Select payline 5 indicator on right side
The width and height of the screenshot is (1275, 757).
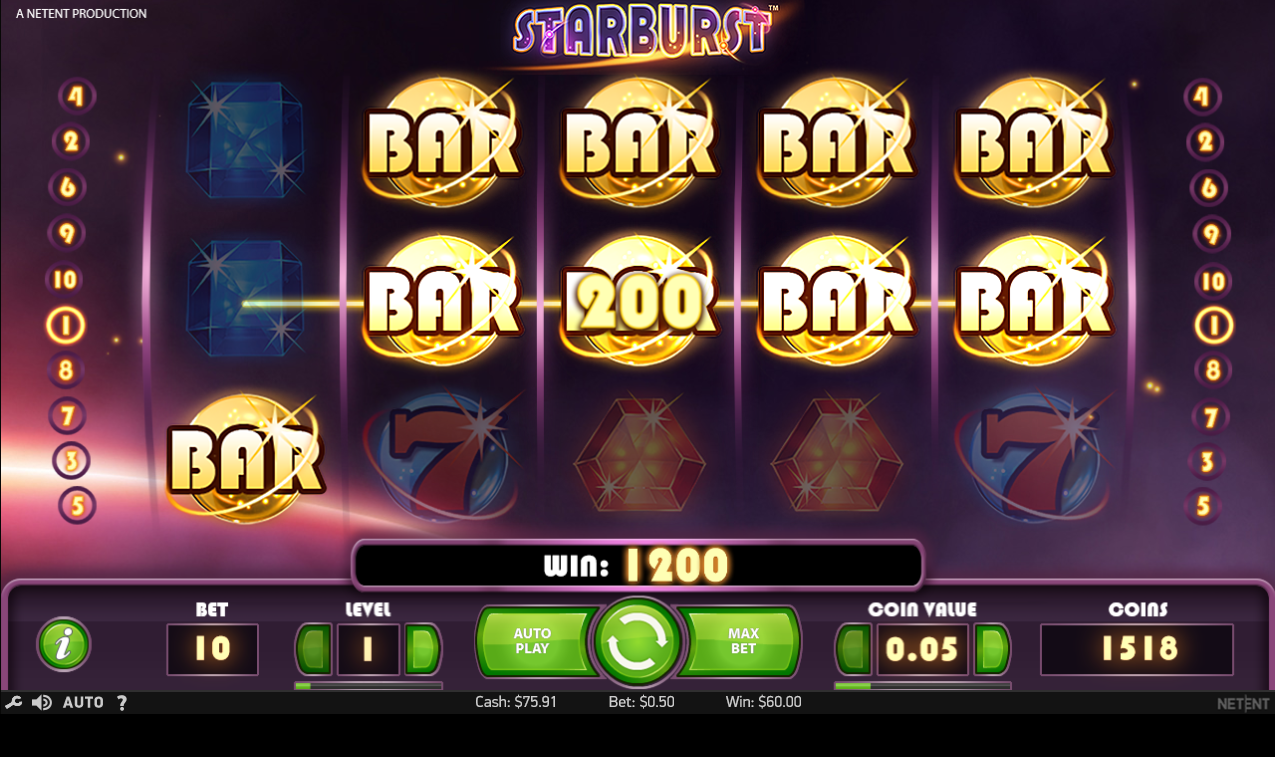click(x=1203, y=506)
